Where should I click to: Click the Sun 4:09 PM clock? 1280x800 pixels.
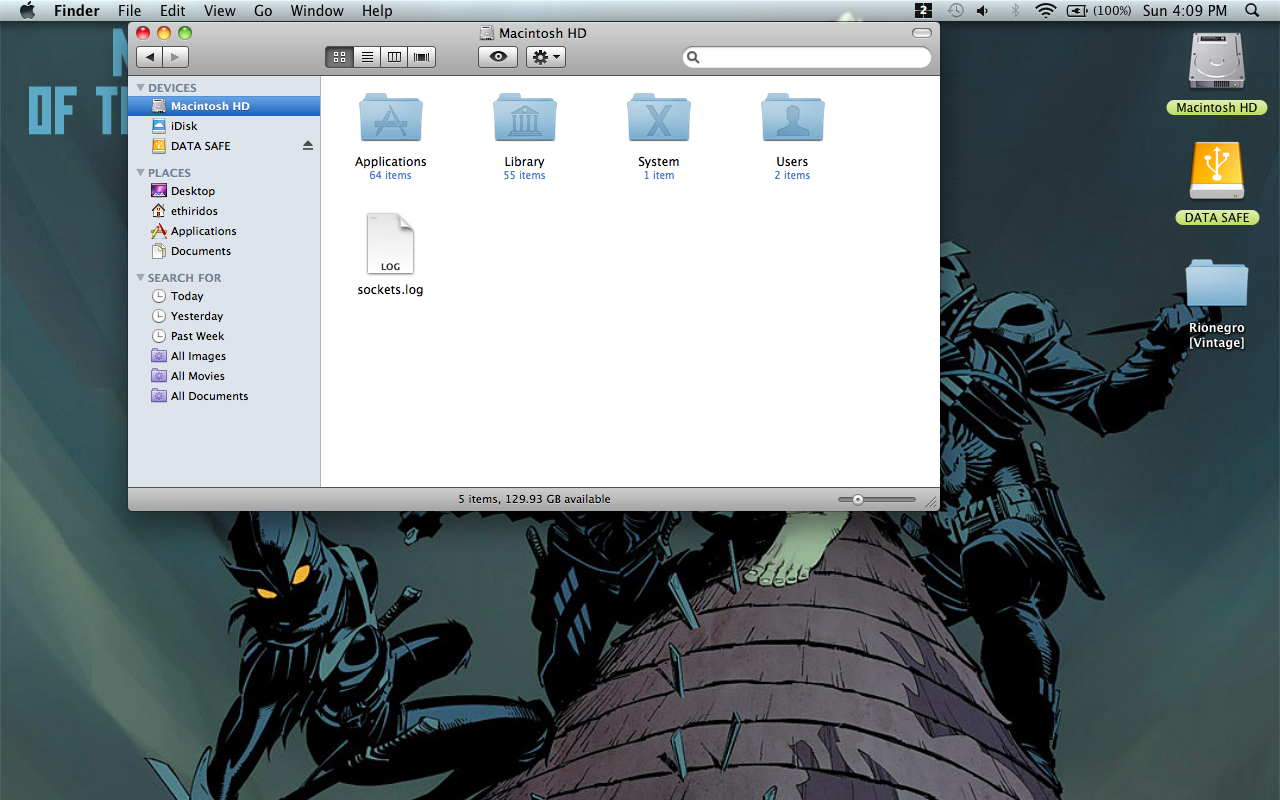[x=1185, y=11]
